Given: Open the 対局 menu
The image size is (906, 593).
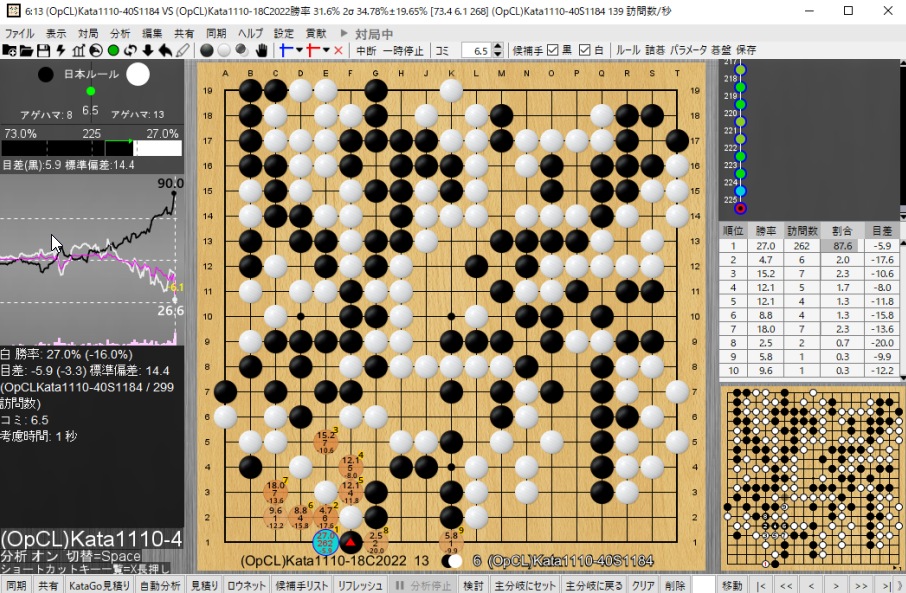Looking at the screenshot, I should point(88,34).
